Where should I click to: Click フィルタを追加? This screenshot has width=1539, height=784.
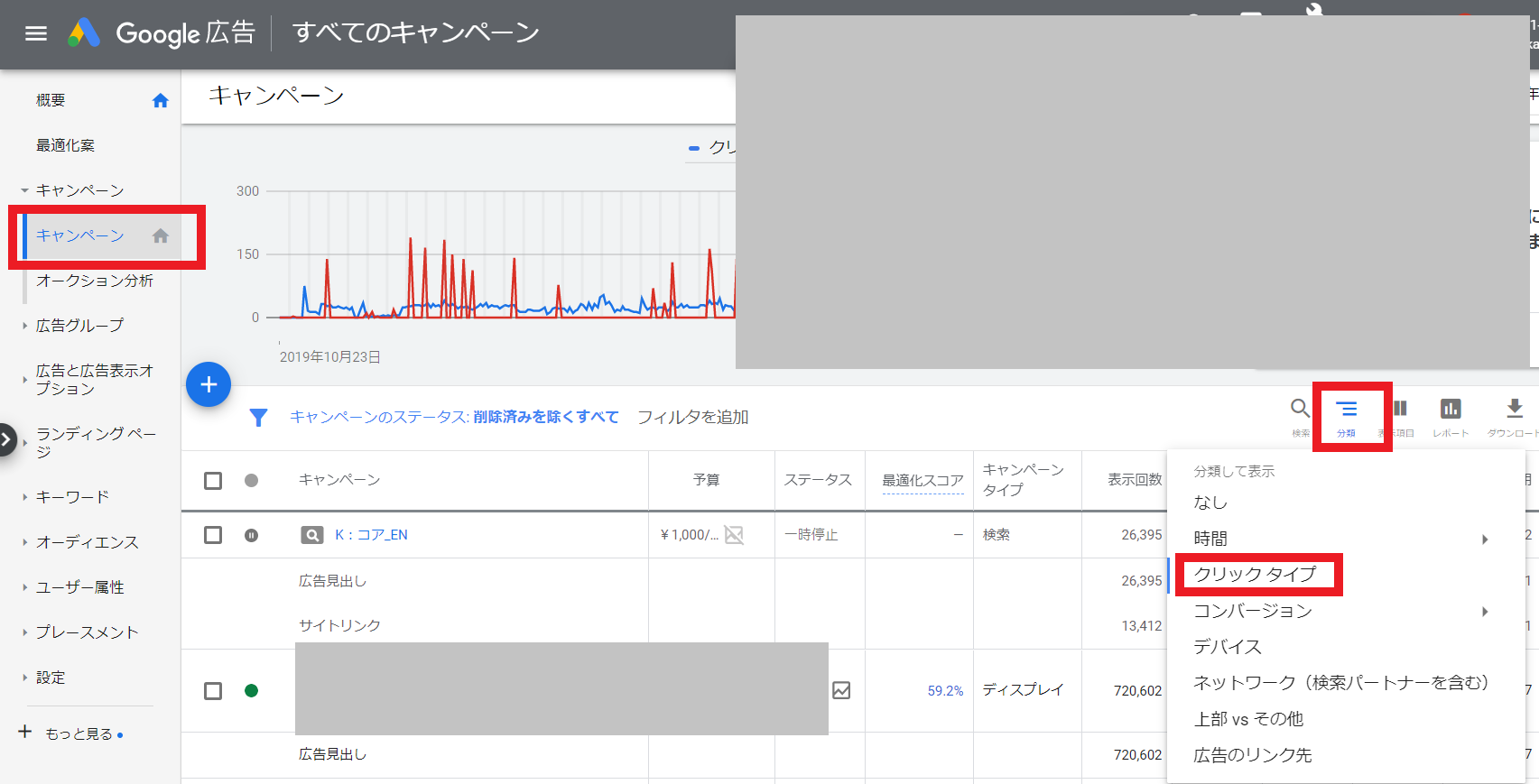[x=693, y=418]
